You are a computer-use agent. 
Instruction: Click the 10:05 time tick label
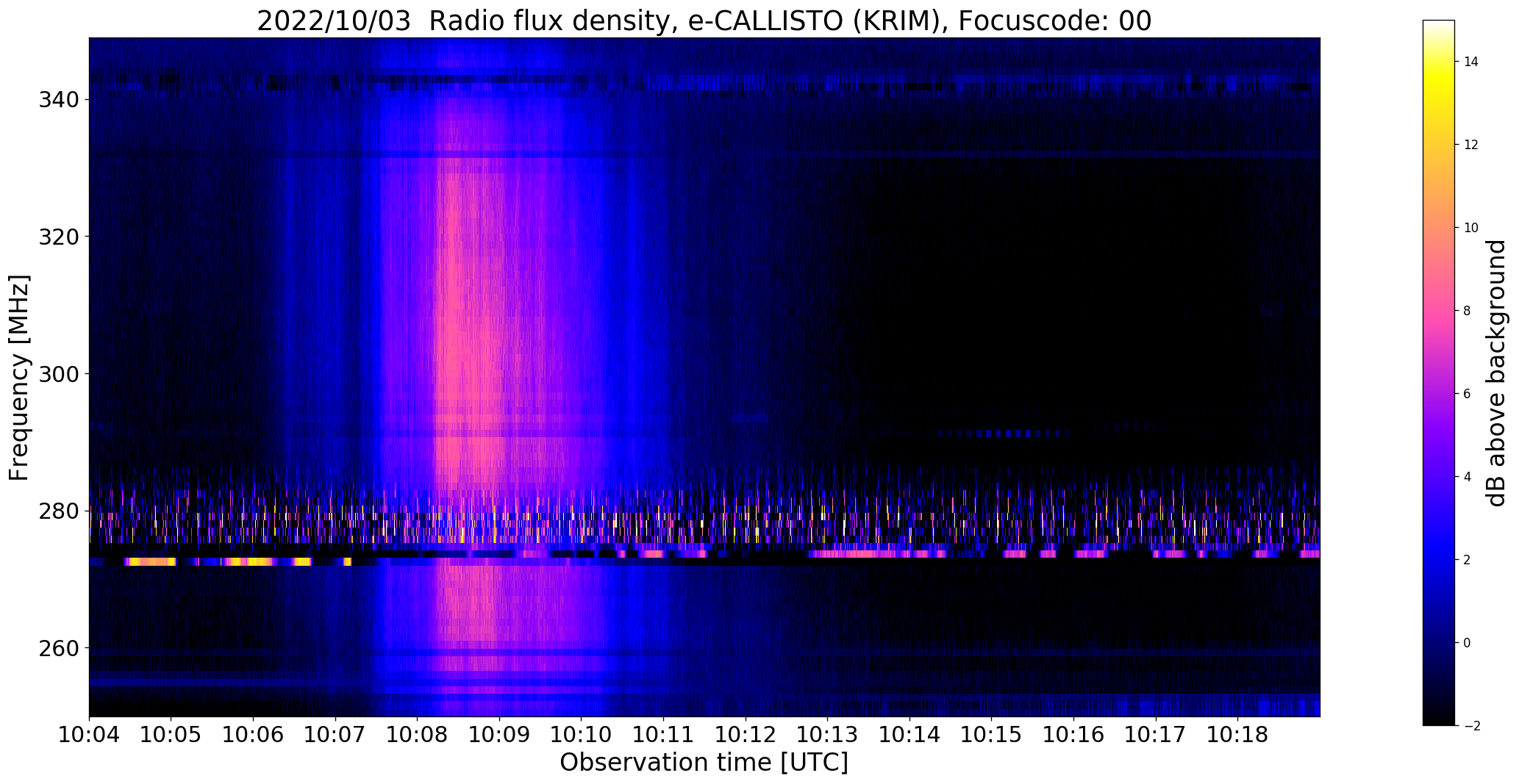(x=171, y=736)
